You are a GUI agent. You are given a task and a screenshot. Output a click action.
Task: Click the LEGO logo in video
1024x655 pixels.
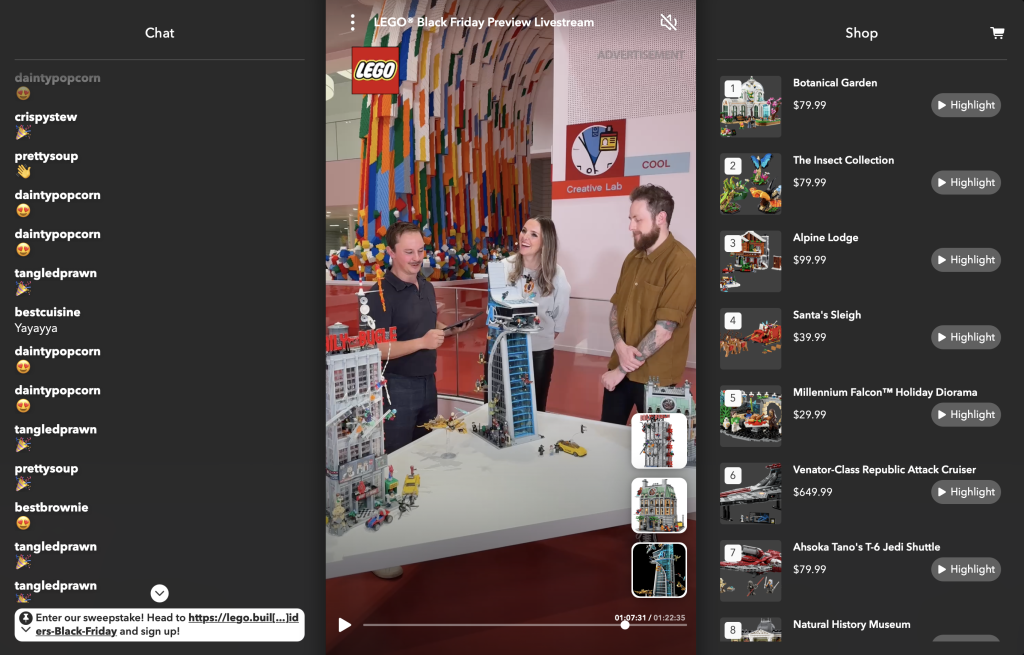click(375, 70)
